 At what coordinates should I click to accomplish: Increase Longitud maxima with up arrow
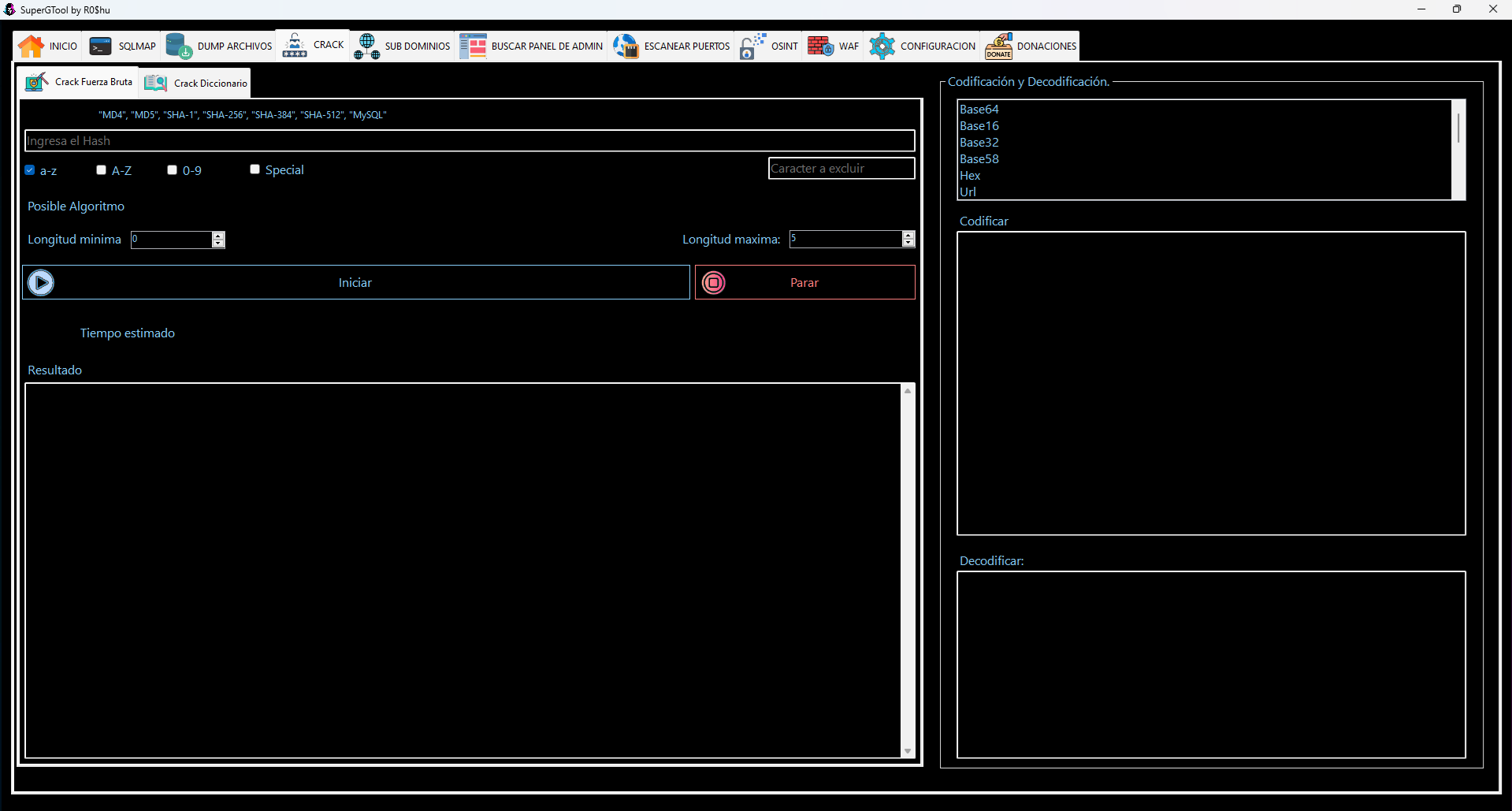coord(908,235)
